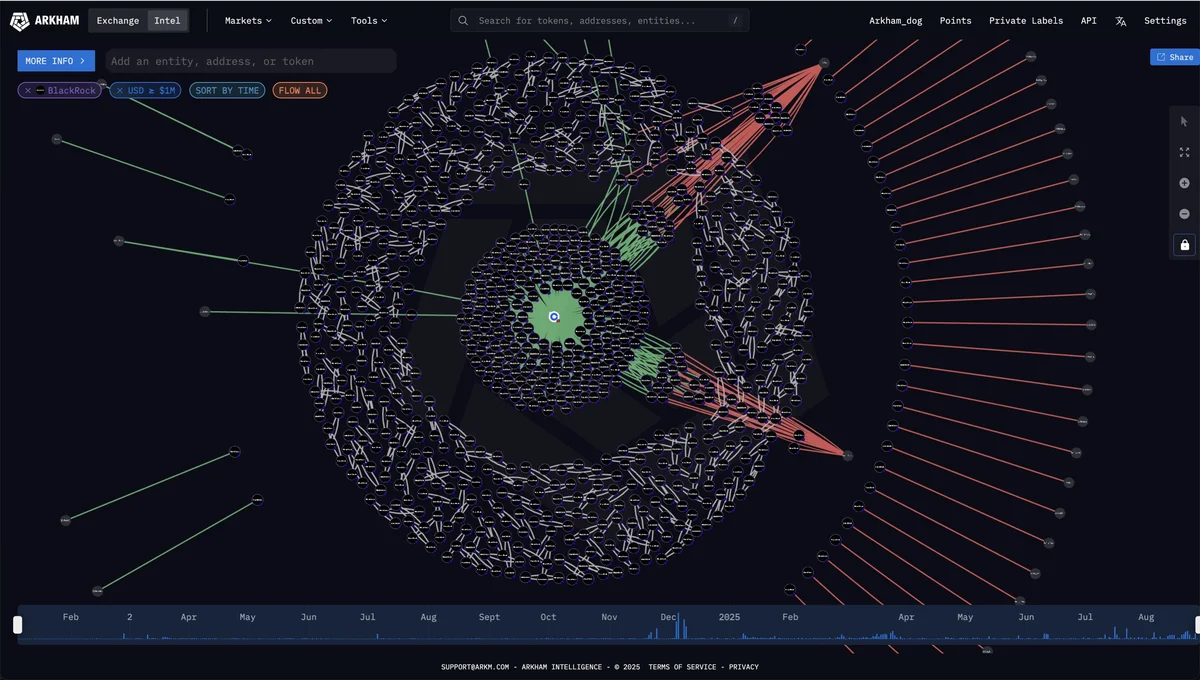Grab the left timeline range handle
This screenshot has width=1200, height=680.
[17, 625]
